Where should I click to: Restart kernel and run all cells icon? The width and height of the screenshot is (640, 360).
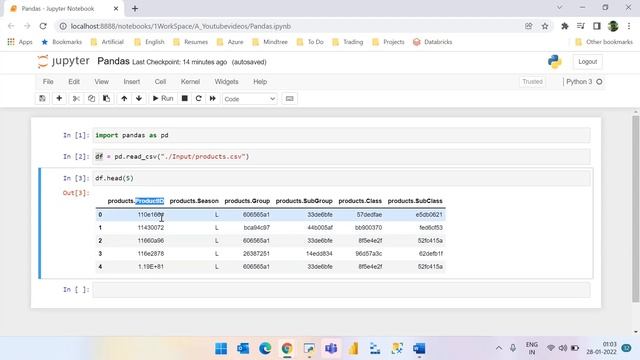(213, 98)
